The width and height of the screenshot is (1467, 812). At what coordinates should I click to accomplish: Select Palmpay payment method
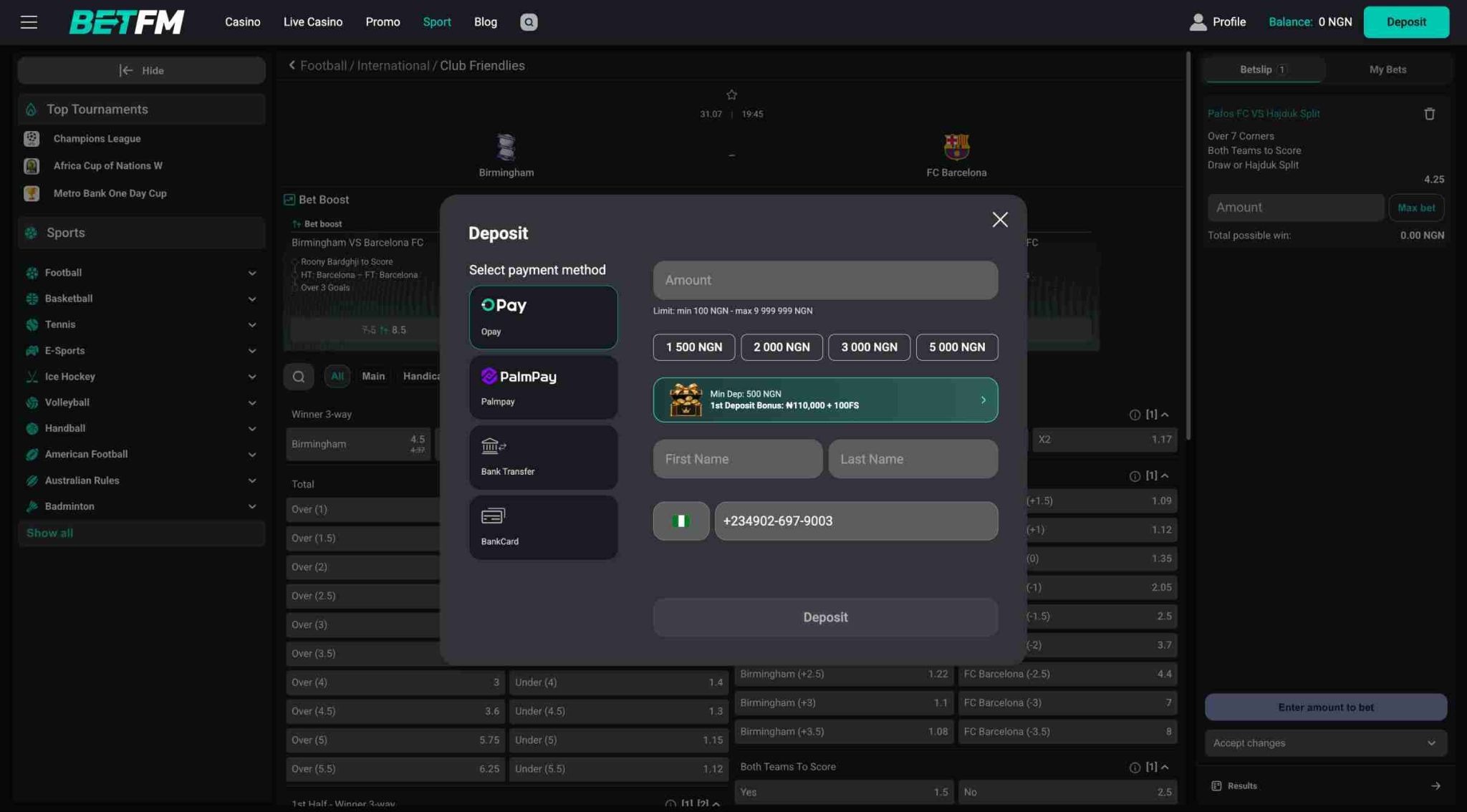(x=543, y=387)
